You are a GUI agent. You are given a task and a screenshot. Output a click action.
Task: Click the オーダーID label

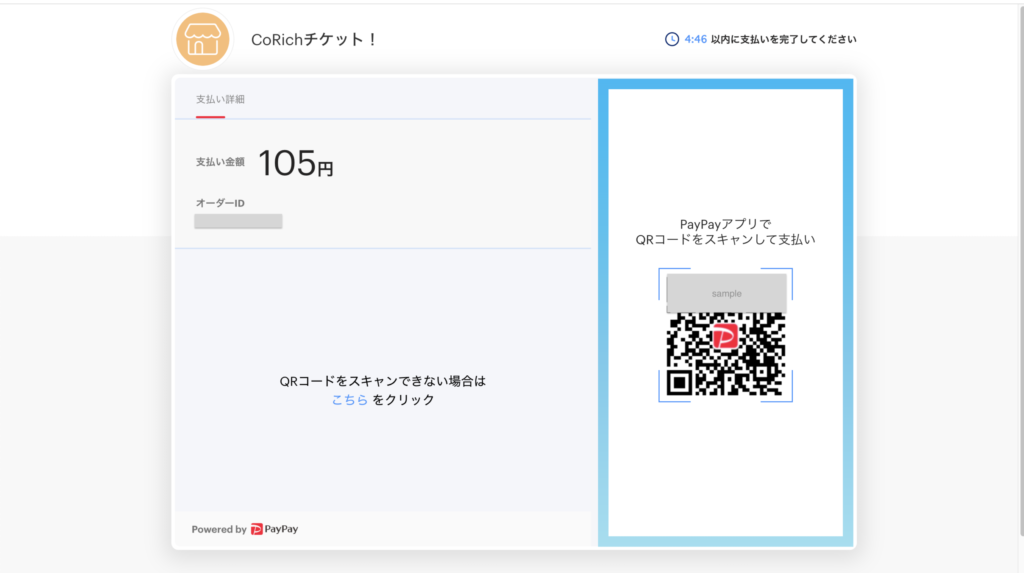point(220,203)
